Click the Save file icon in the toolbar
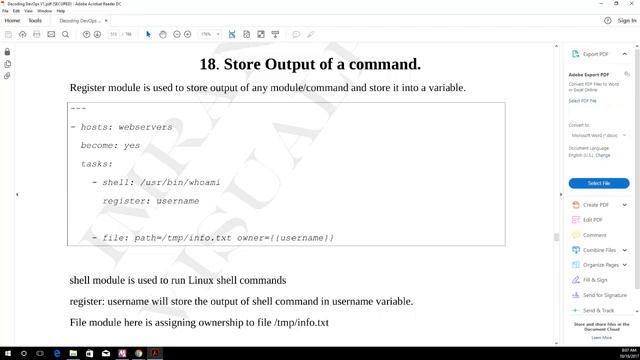The width and height of the screenshot is (640, 360). click(x=8, y=35)
